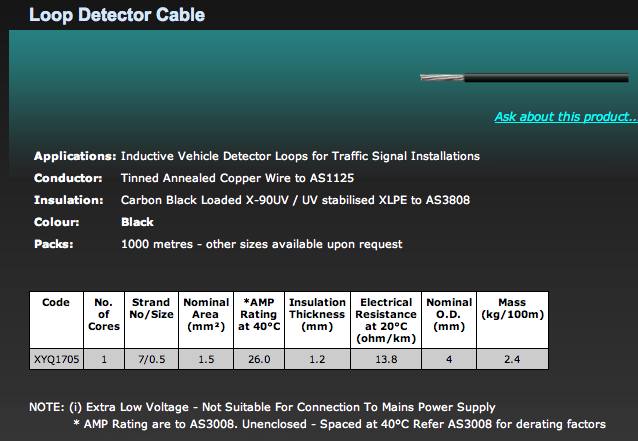The width and height of the screenshot is (638, 441).
Task: Click the "Mass (kg/100m)" column header
Action: 511,309
